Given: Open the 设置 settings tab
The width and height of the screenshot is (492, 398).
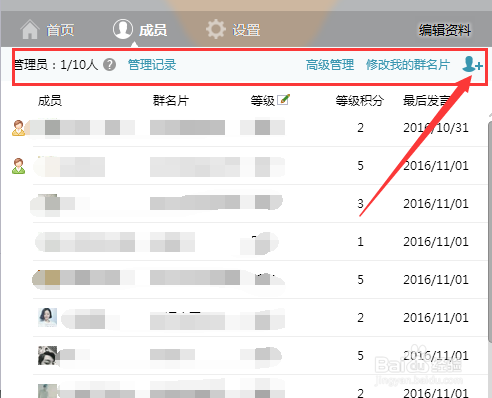Looking at the screenshot, I should pyautogui.click(x=233, y=30).
